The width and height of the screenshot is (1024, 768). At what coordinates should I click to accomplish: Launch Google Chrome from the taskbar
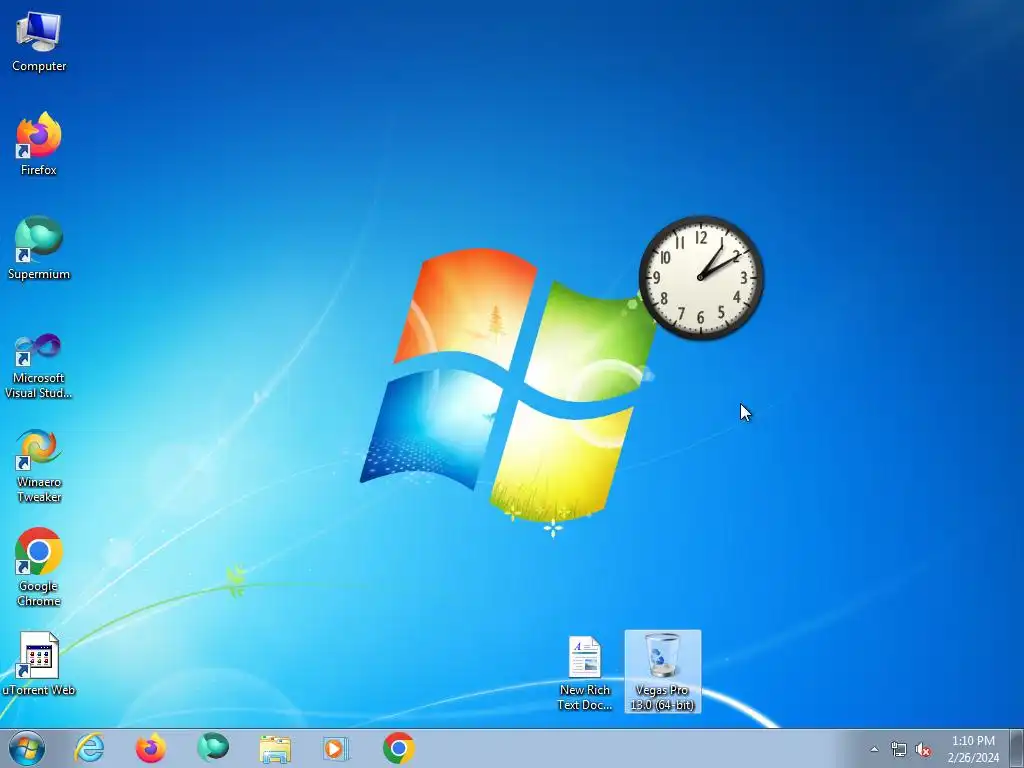[x=398, y=748]
